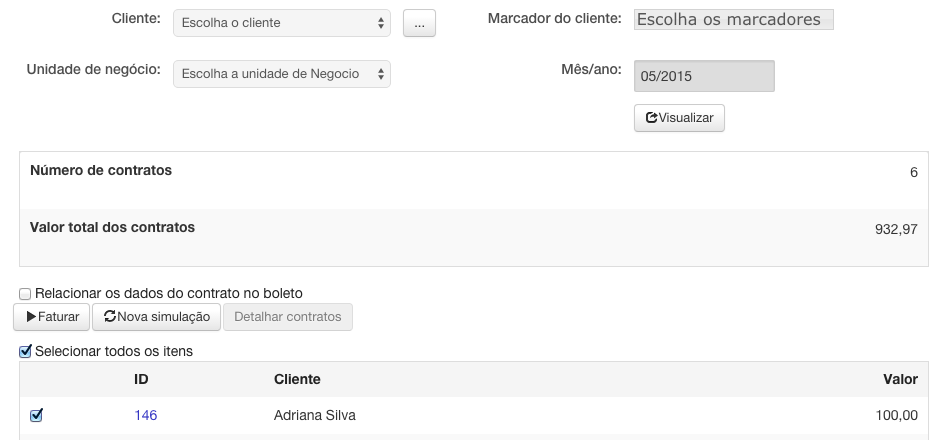Uncheck the Adriana Silva row checkbox
Image resolution: width=945 pixels, height=440 pixels.
click(36, 415)
